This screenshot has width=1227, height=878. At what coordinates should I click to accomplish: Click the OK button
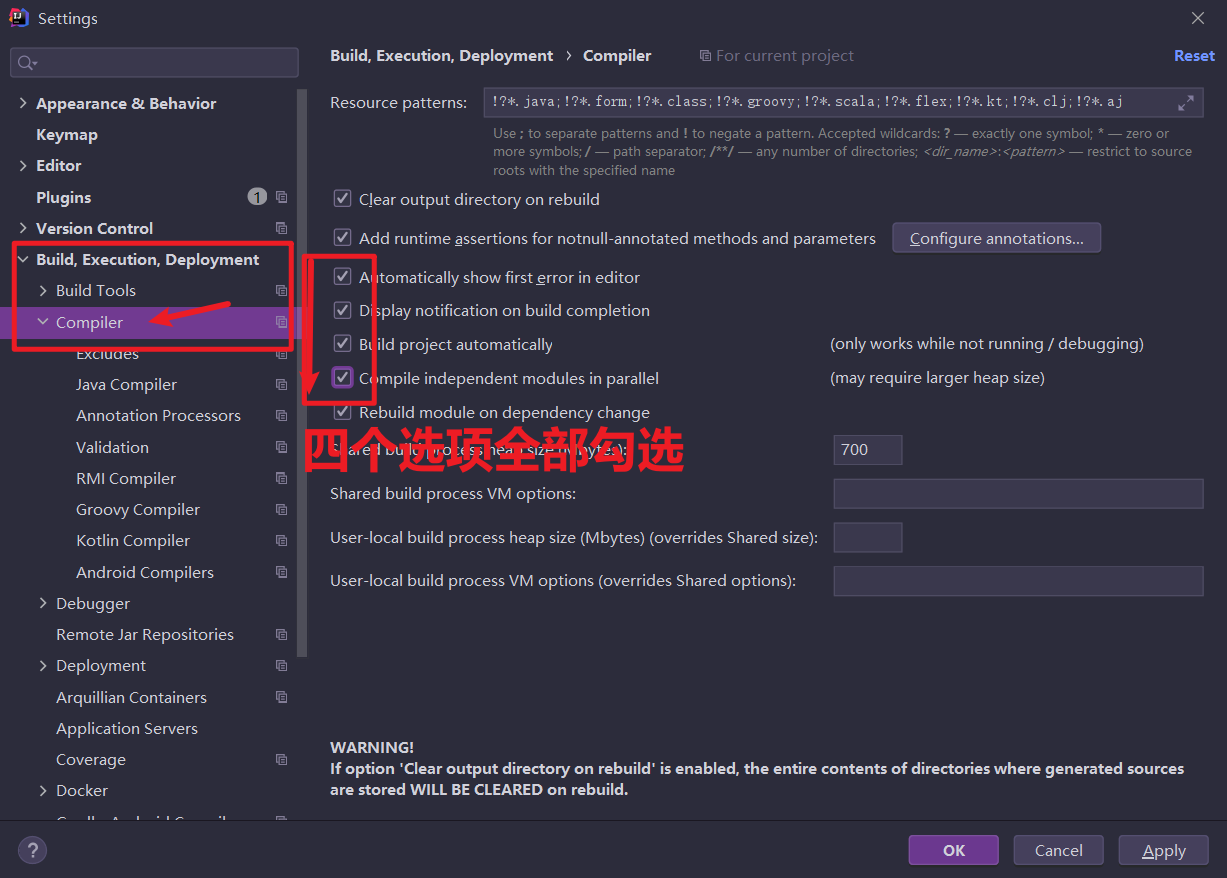[954, 850]
